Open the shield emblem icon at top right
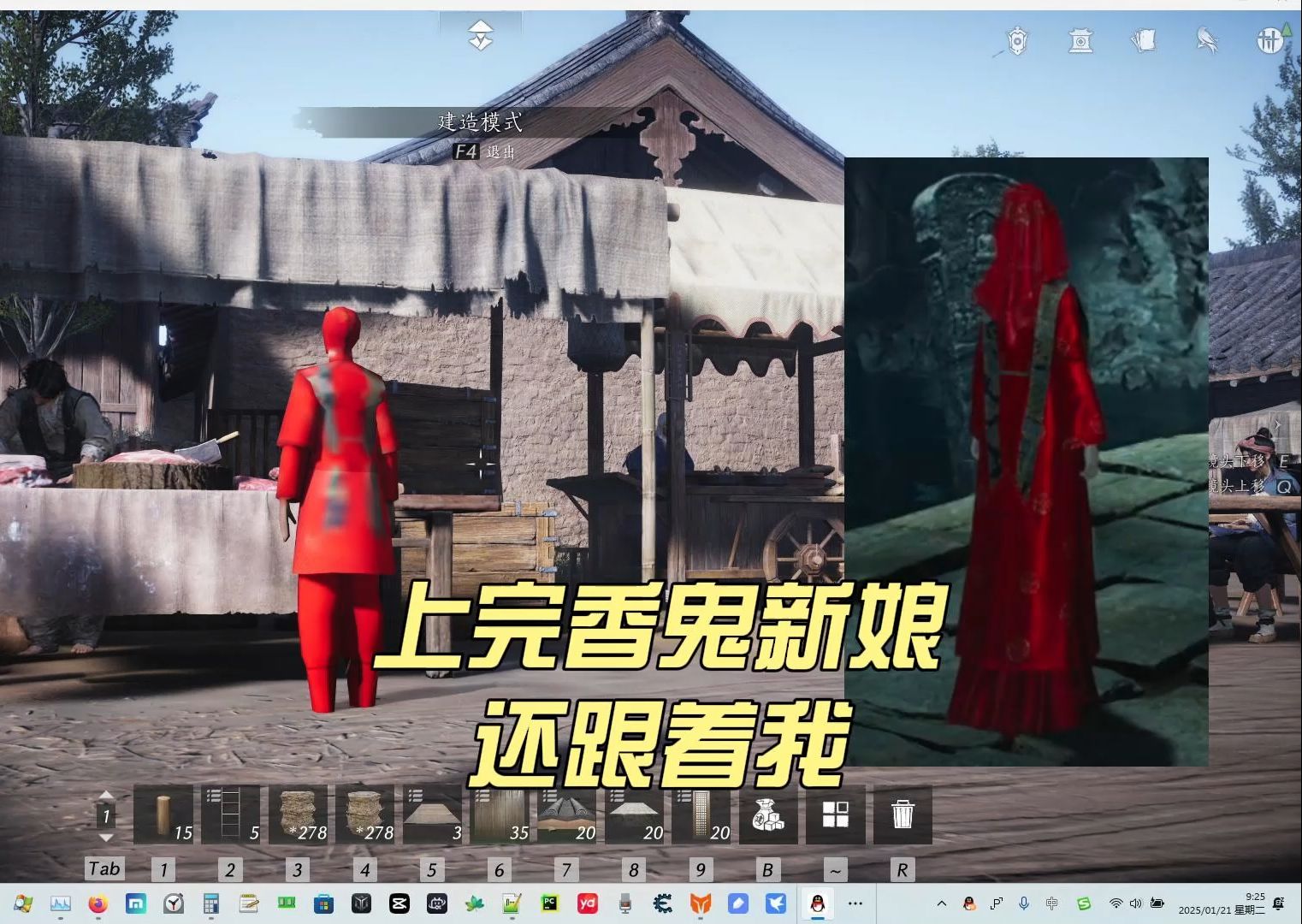This screenshot has width=1302, height=924. coord(1017,40)
